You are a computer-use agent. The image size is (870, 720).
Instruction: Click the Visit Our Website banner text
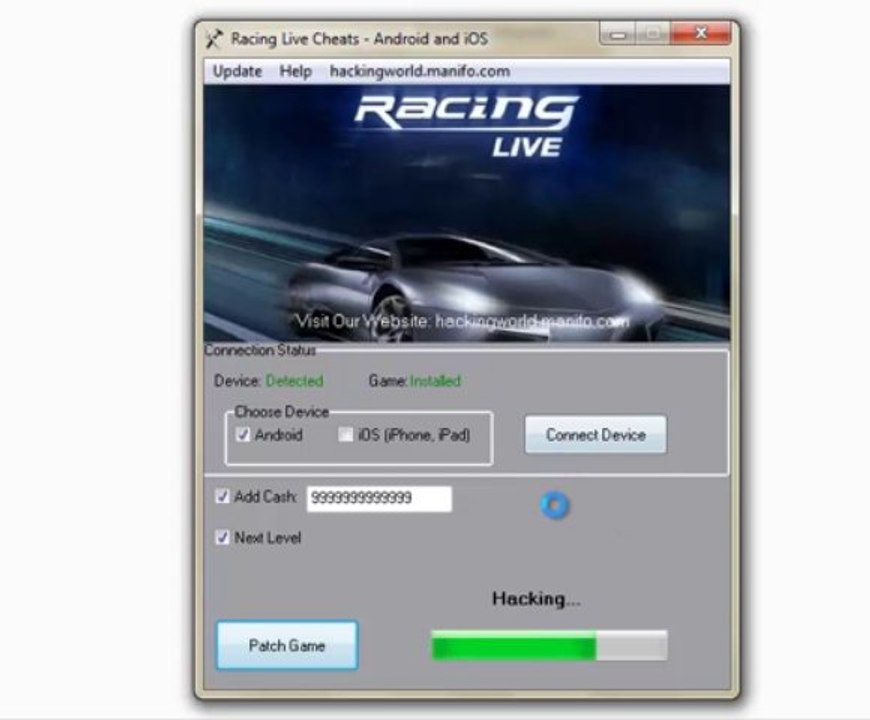[x=463, y=321]
